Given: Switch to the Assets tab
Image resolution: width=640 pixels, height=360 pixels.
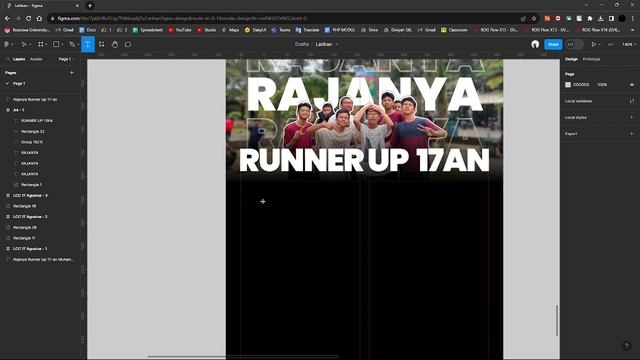Looking at the screenshot, I should coord(36,59).
